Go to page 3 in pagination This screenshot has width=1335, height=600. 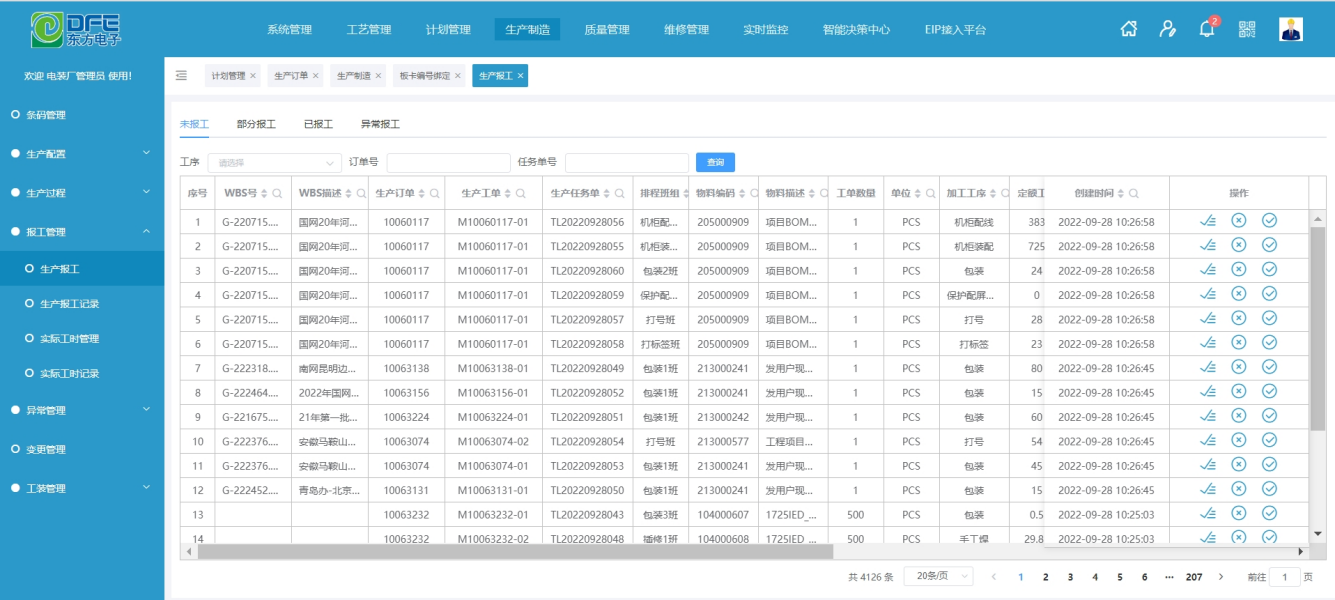click(x=1070, y=577)
